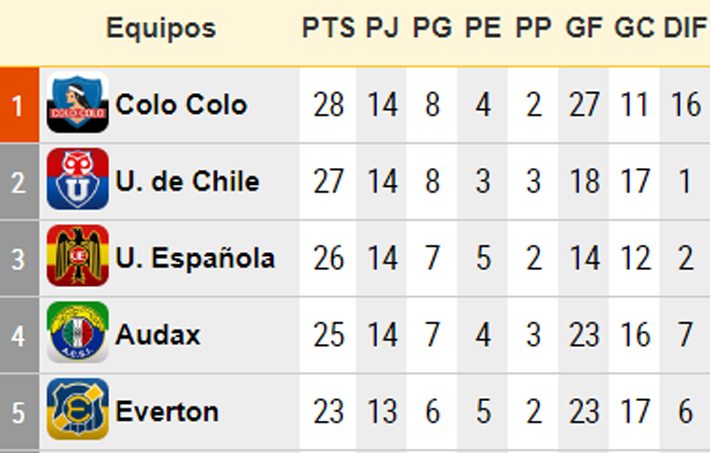This screenshot has height=453, width=710.
Task: Click Colo Colo's 28 points cell
Action: click(x=328, y=105)
